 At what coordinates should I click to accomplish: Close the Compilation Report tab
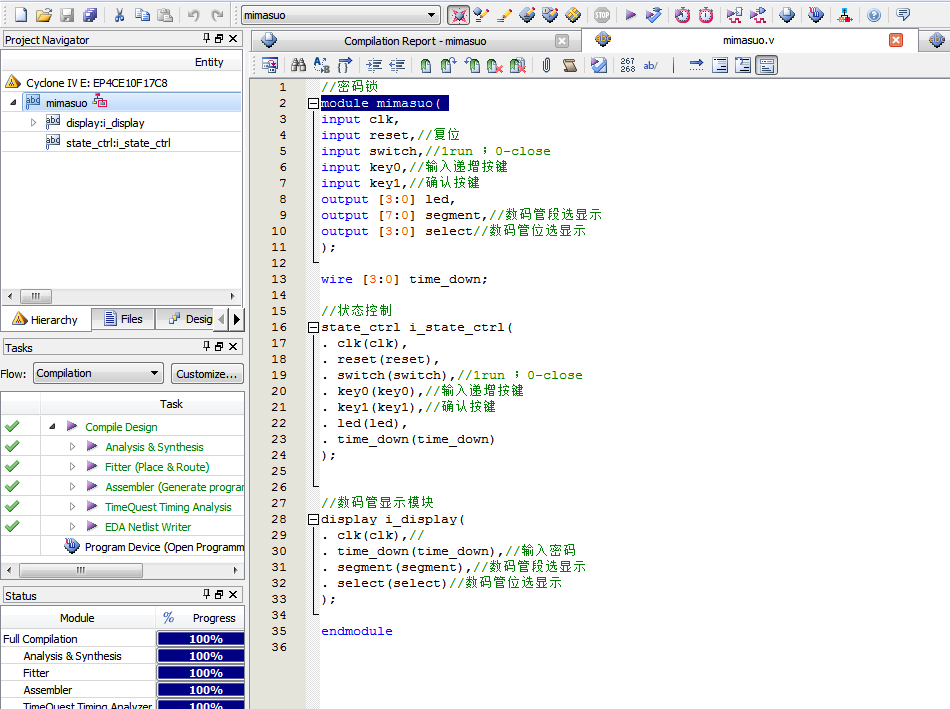pos(562,41)
